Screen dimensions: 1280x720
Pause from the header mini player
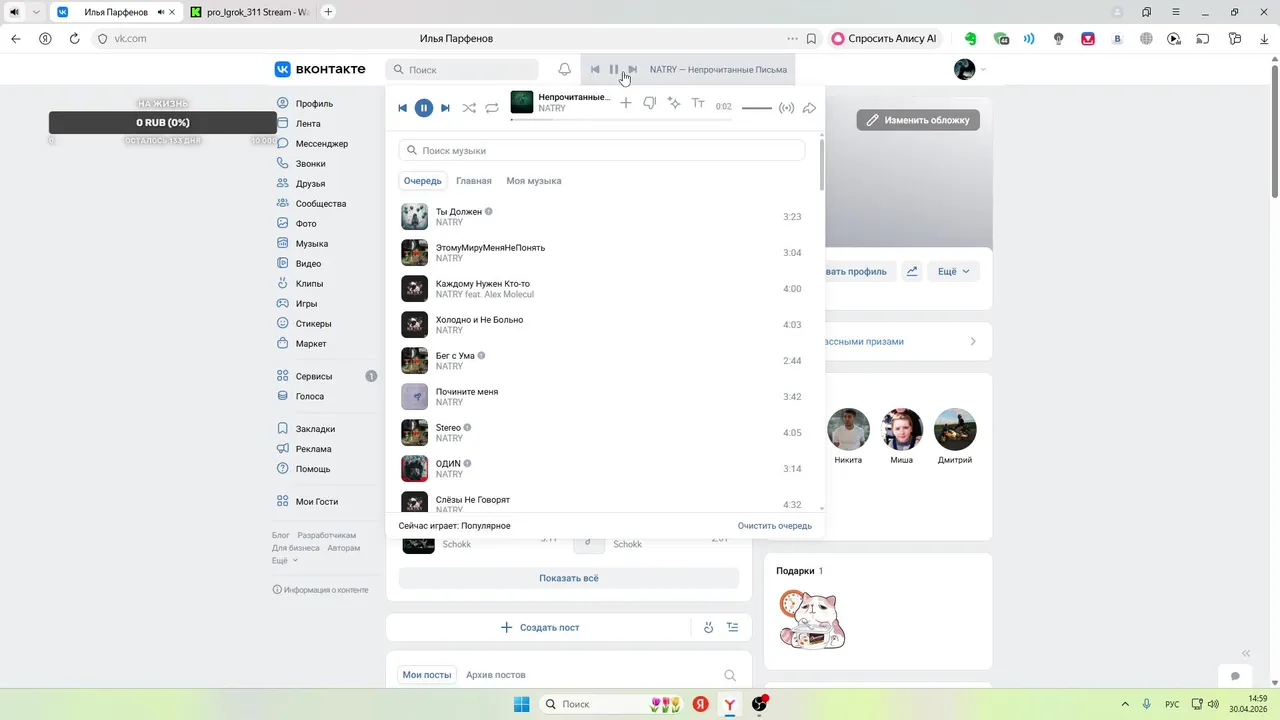pyautogui.click(x=614, y=70)
